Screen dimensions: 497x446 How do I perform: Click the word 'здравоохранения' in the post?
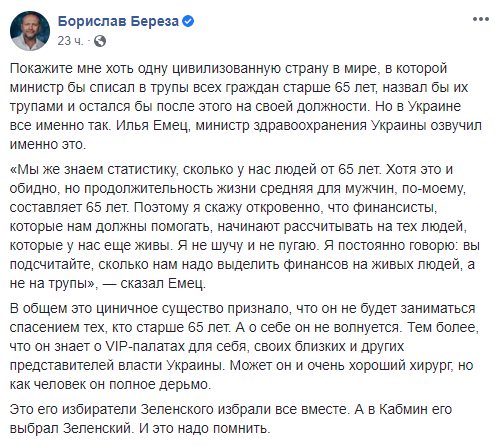[x=310, y=126]
